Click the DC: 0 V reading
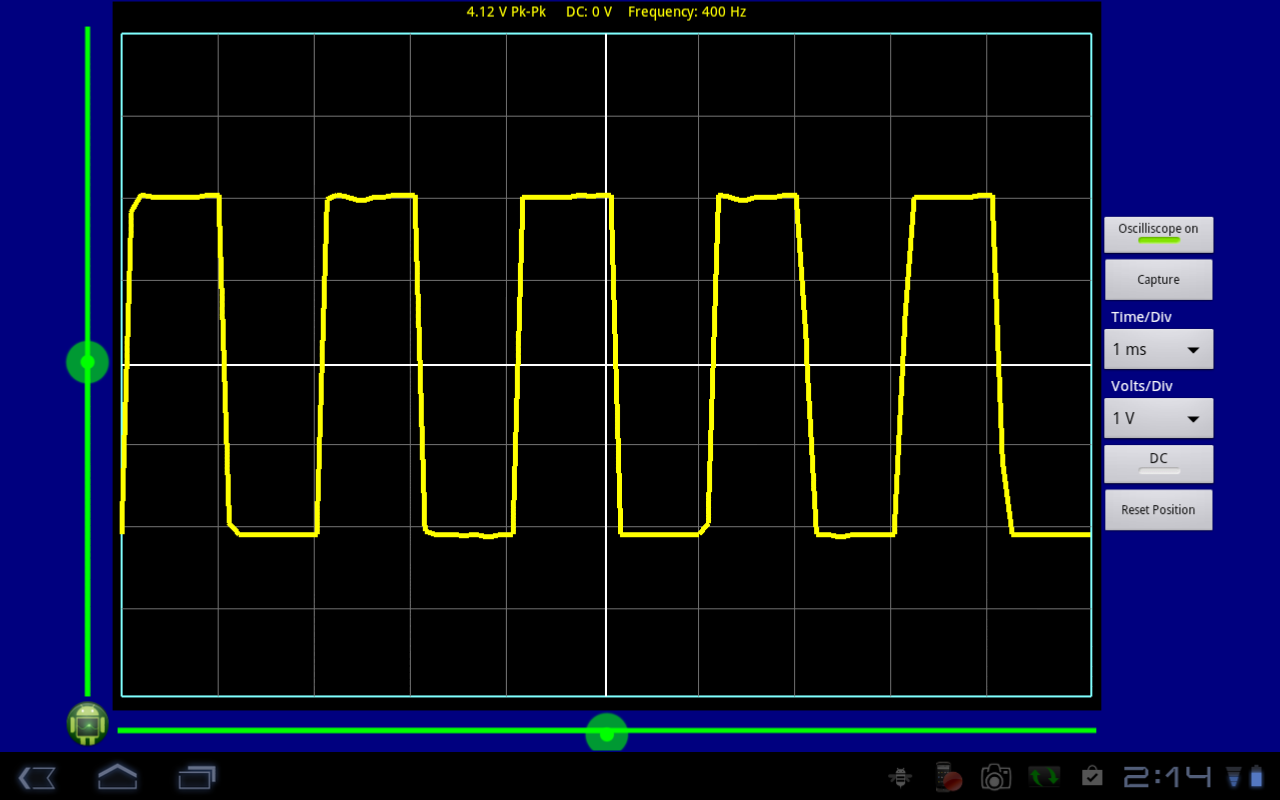Image resolution: width=1280 pixels, height=800 pixels. 588,12
